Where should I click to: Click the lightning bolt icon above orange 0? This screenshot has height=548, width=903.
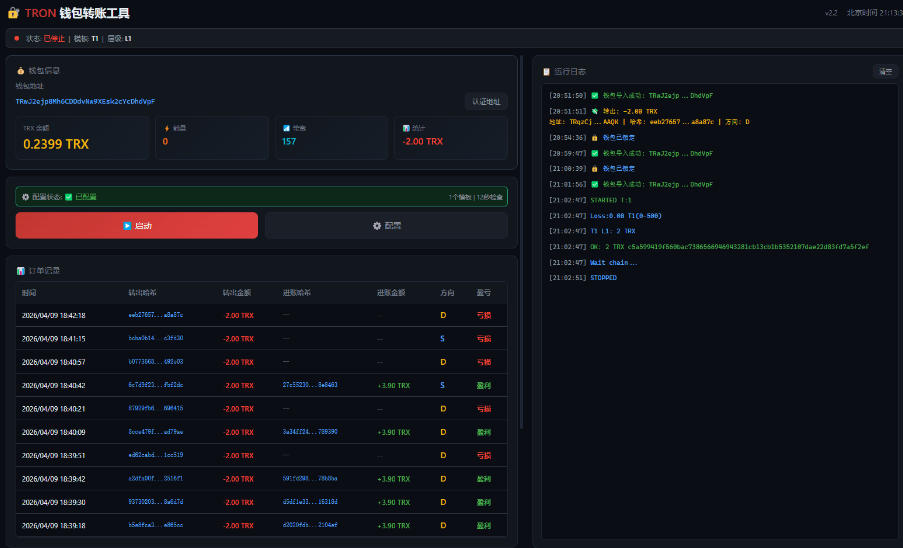167,128
